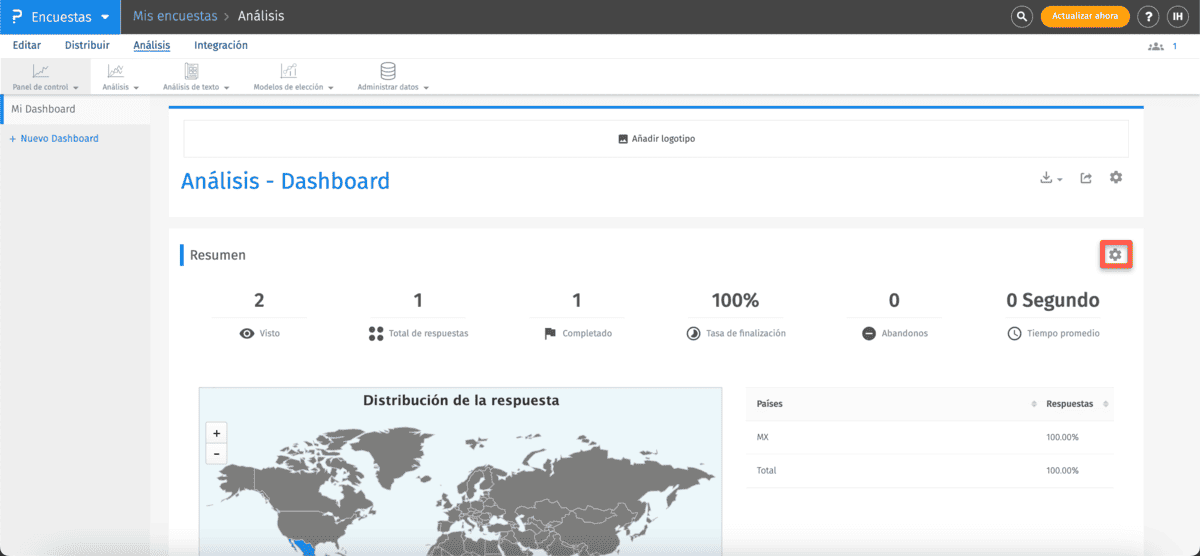Switch to the Editar tab
This screenshot has height=556, width=1200.
(27, 45)
